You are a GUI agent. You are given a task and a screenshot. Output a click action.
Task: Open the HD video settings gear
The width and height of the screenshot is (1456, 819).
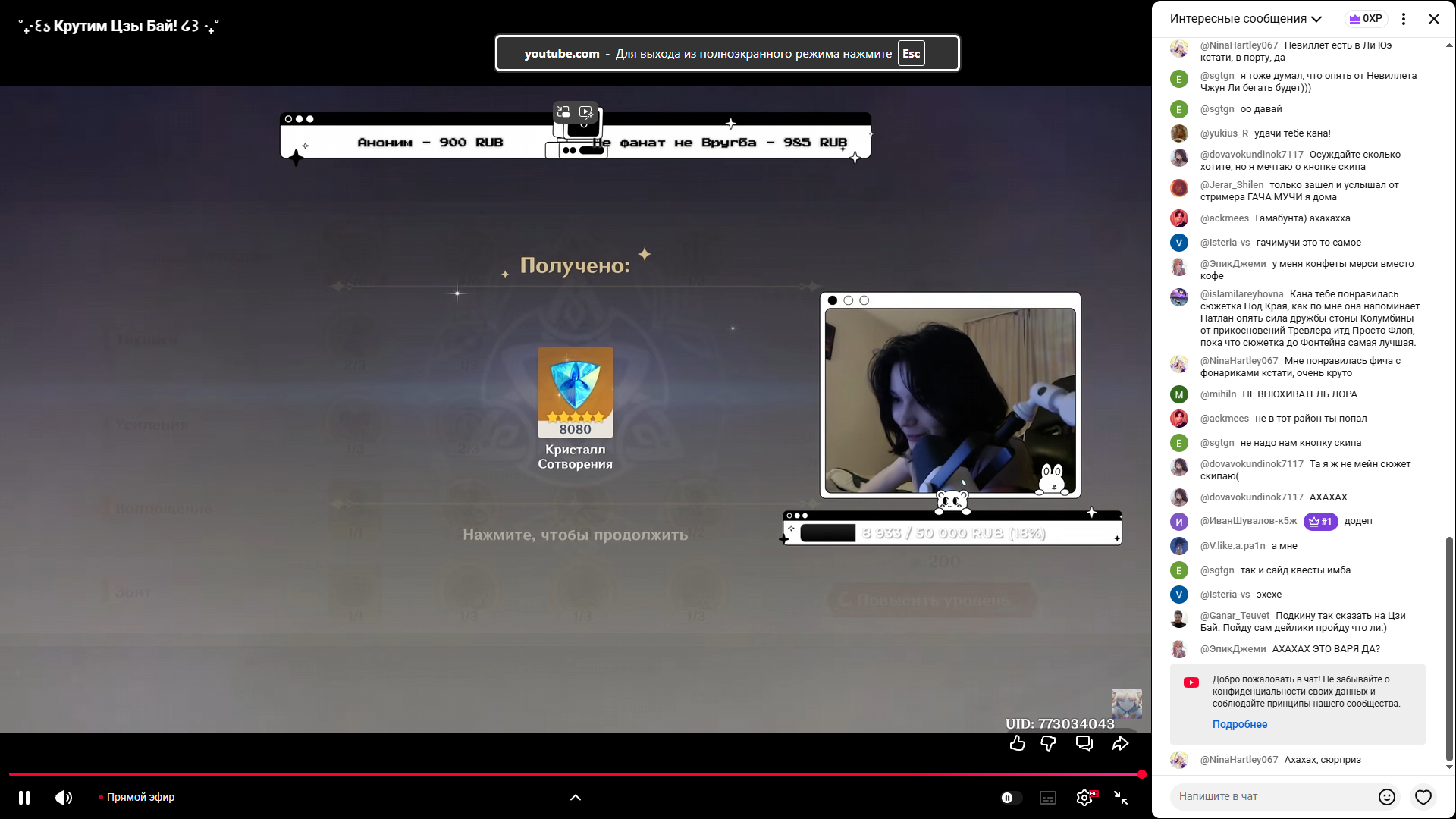pos(1084,798)
